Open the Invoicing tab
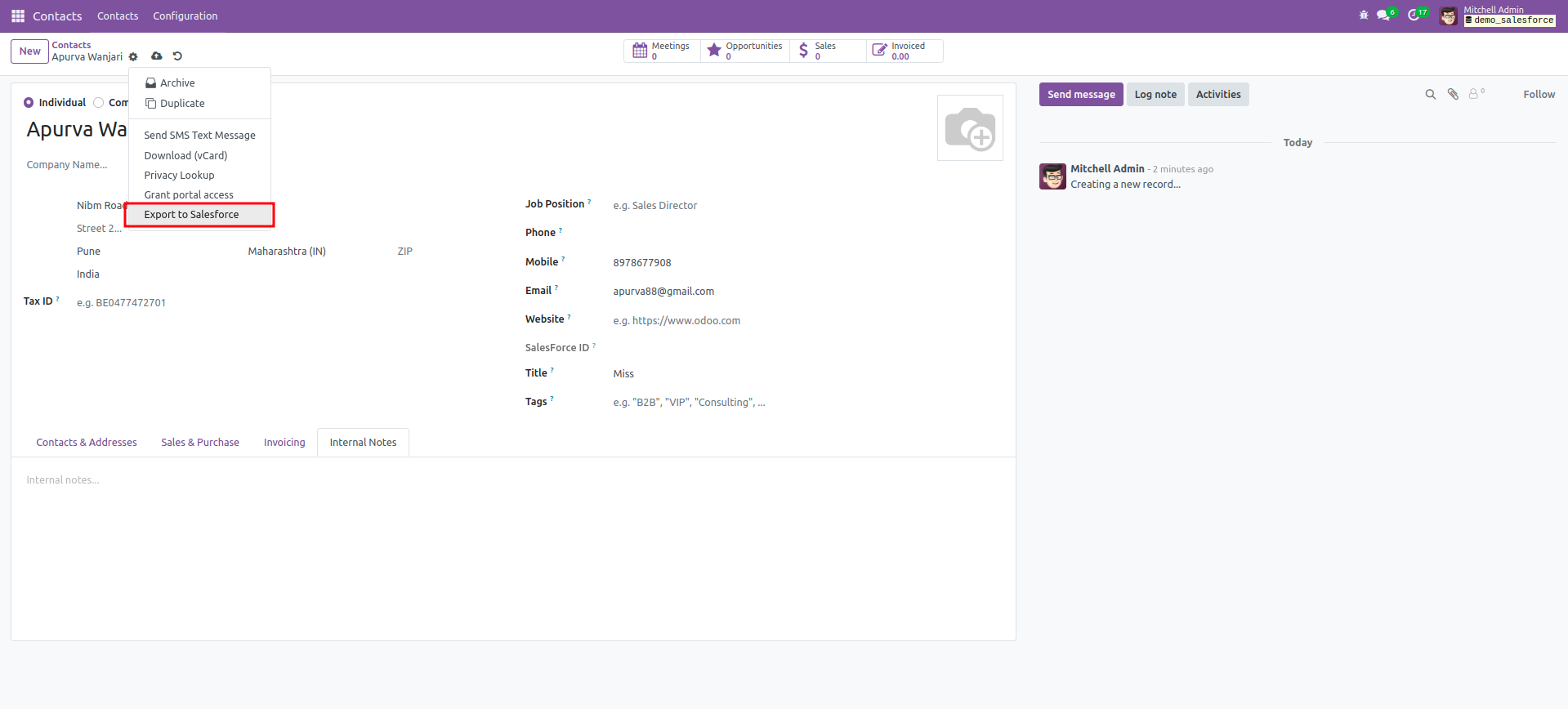This screenshot has width=1568, height=709. (284, 443)
